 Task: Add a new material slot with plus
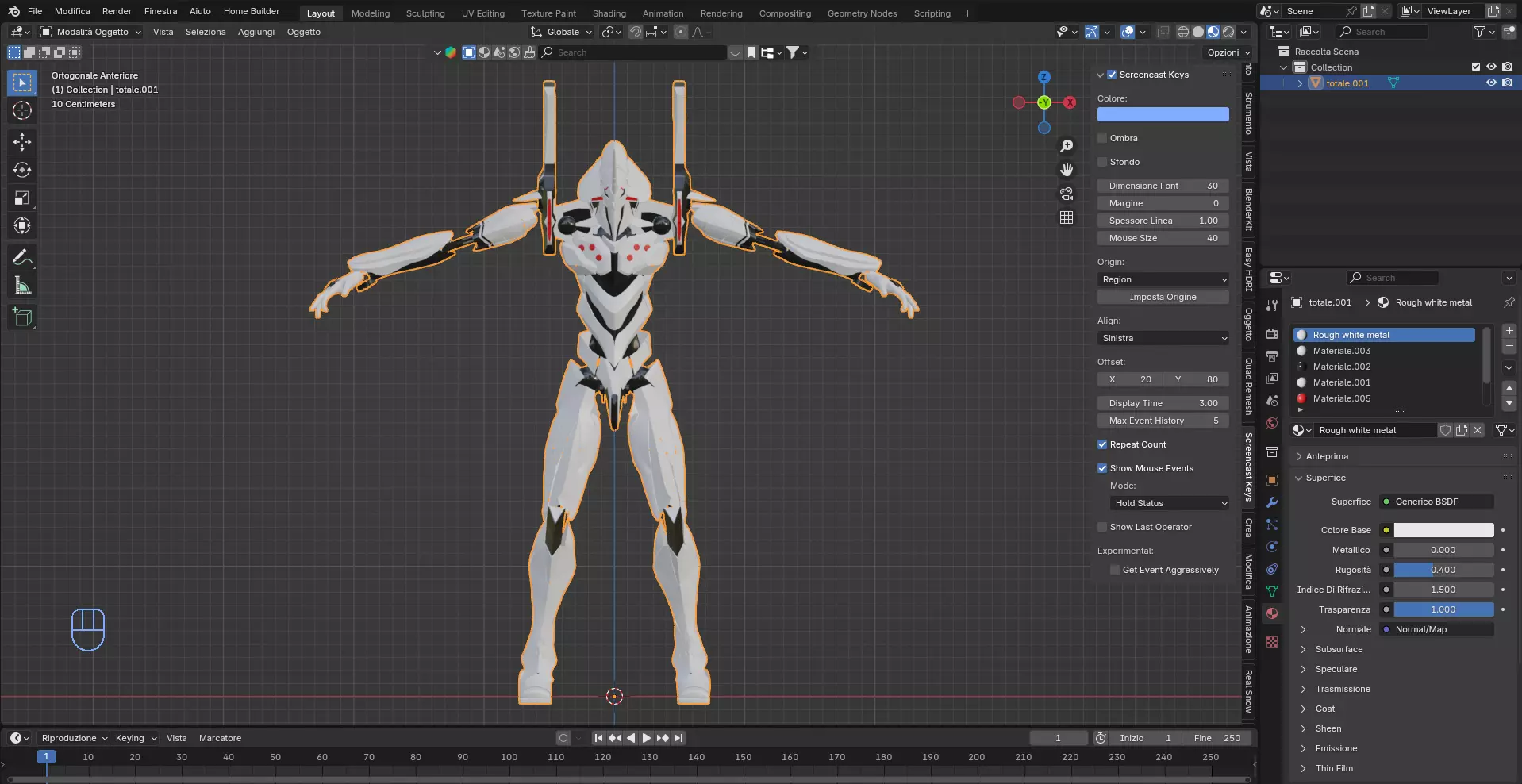coord(1509,331)
